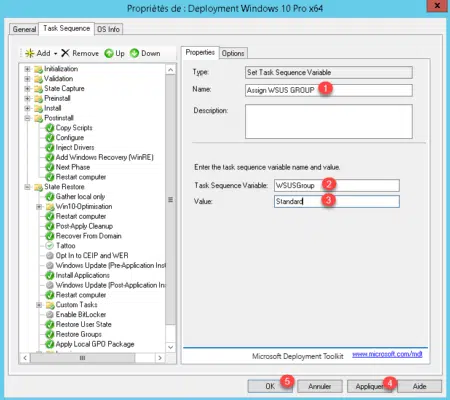The width and height of the screenshot is (450, 400).
Task: Click the Post-Apply Cleanup step icon
Action: pos(50,226)
